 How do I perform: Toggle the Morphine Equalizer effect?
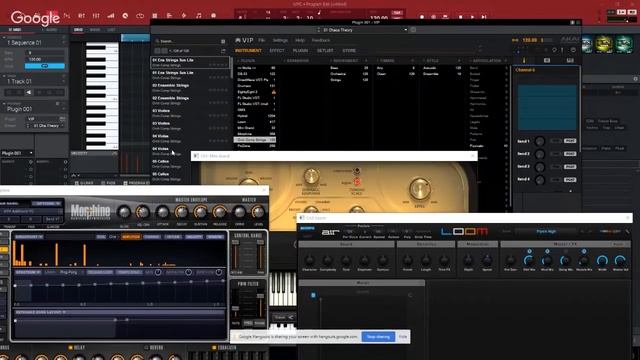[213, 348]
